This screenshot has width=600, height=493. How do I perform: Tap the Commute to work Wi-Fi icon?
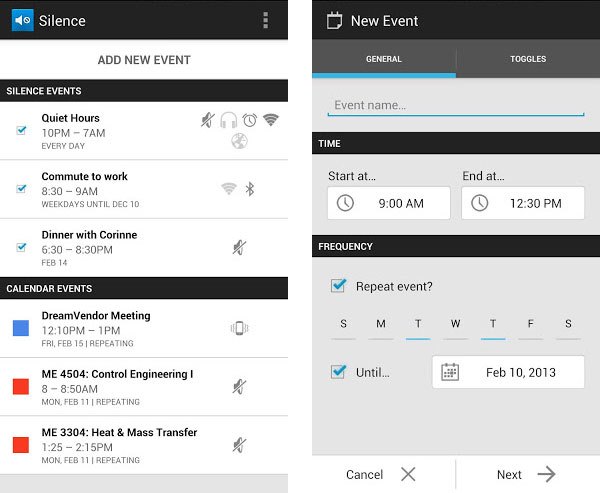coord(229,189)
